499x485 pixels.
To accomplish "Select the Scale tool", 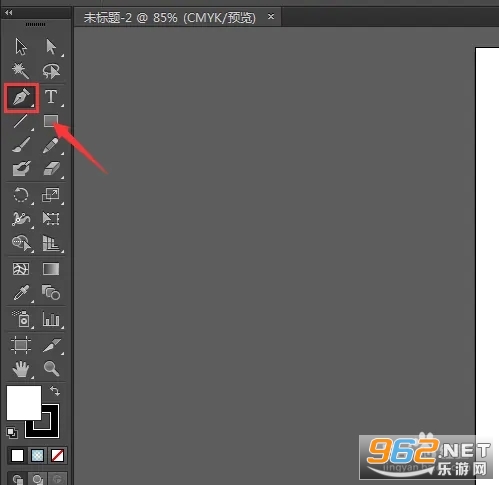I will pos(51,195).
